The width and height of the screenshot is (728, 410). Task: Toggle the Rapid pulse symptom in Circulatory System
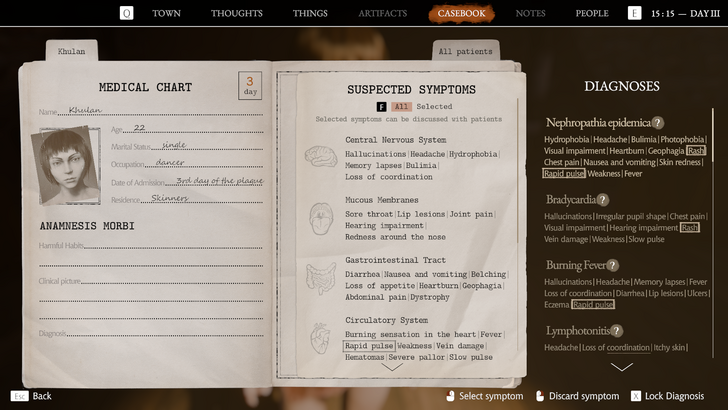368,346
